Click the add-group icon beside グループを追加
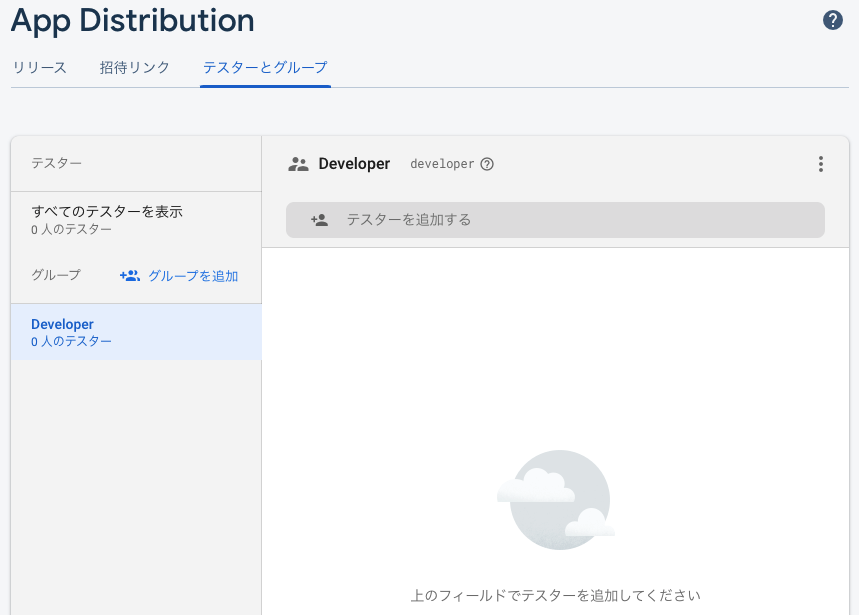Screen dimensions: 859x615 [130, 276]
